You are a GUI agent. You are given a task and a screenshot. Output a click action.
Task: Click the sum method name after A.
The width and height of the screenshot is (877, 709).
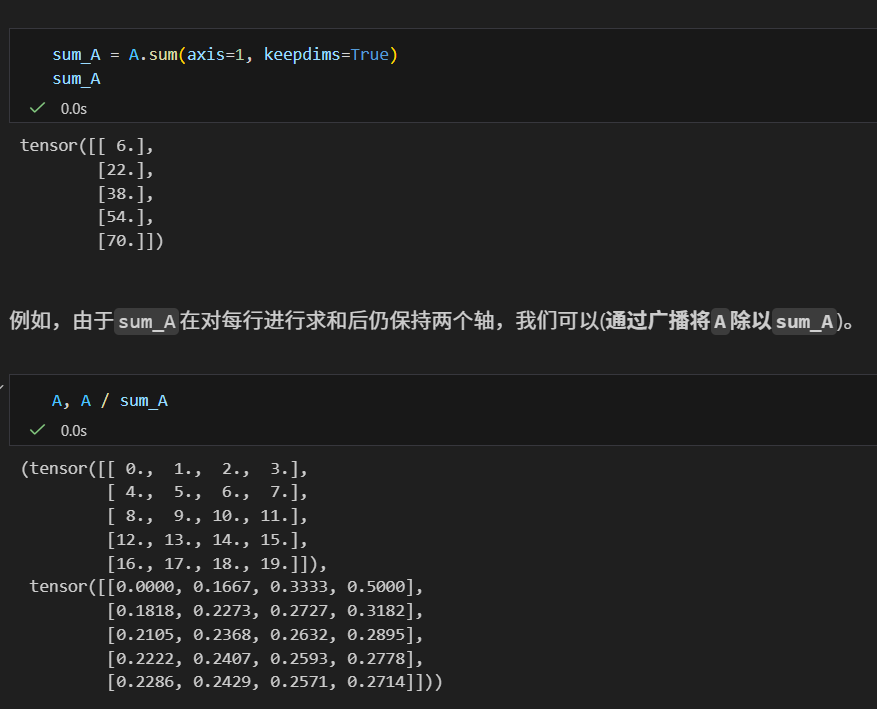(163, 54)
